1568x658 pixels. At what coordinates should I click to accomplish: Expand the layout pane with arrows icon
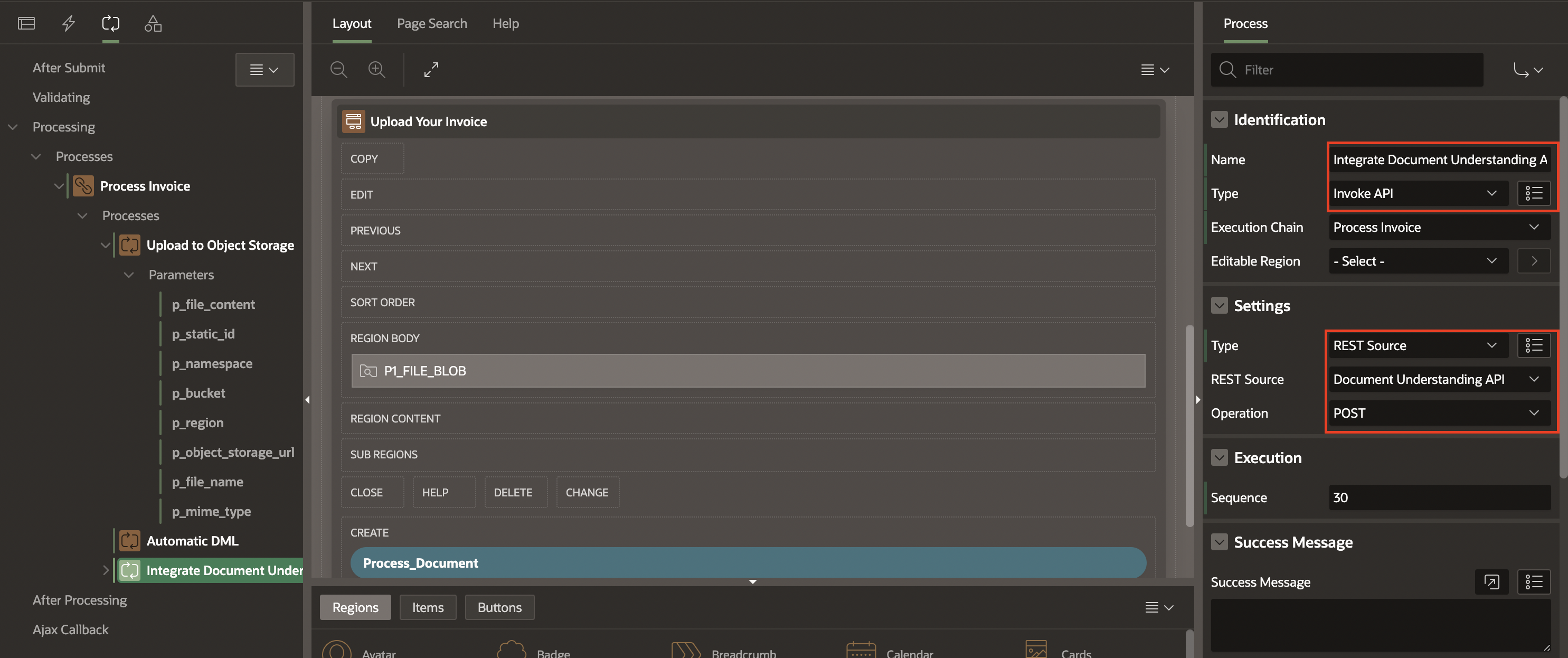click(431, 69)
